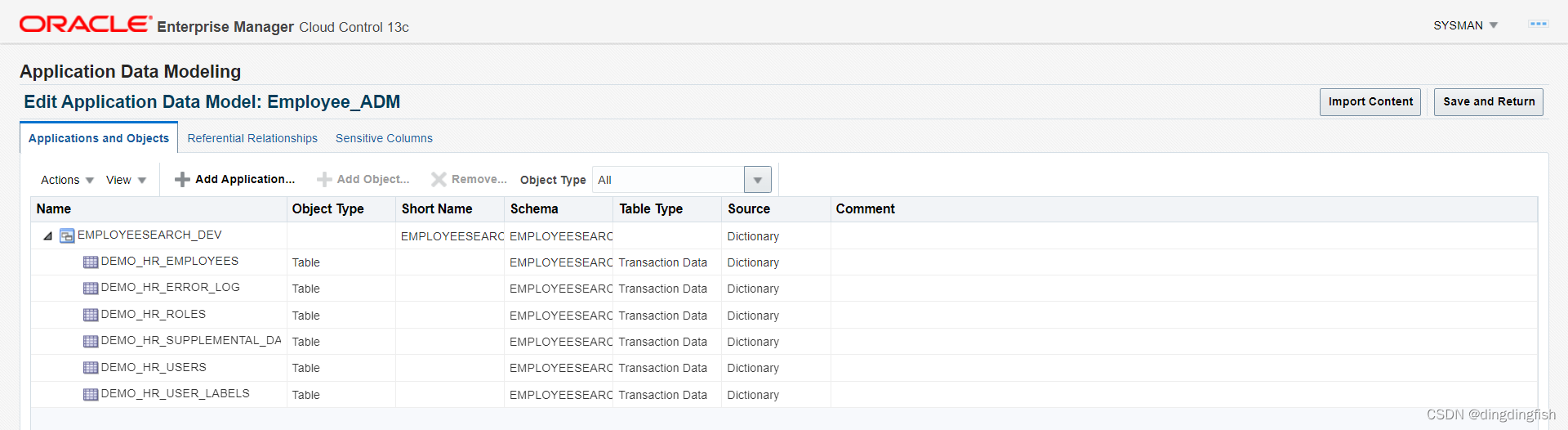Click the Name column header
This screenshot has width=1568, height=430.
coord(159,209)
